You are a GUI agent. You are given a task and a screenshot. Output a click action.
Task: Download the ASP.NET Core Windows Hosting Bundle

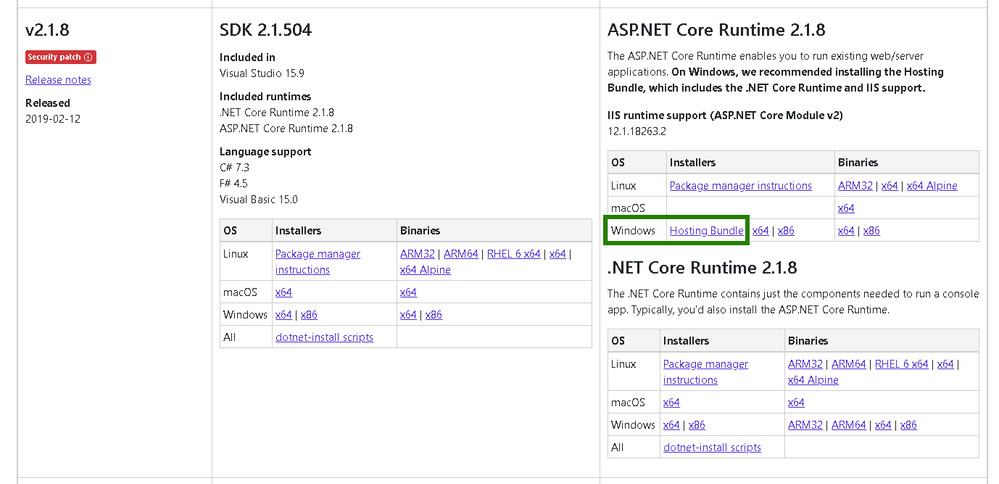(706, 231)
